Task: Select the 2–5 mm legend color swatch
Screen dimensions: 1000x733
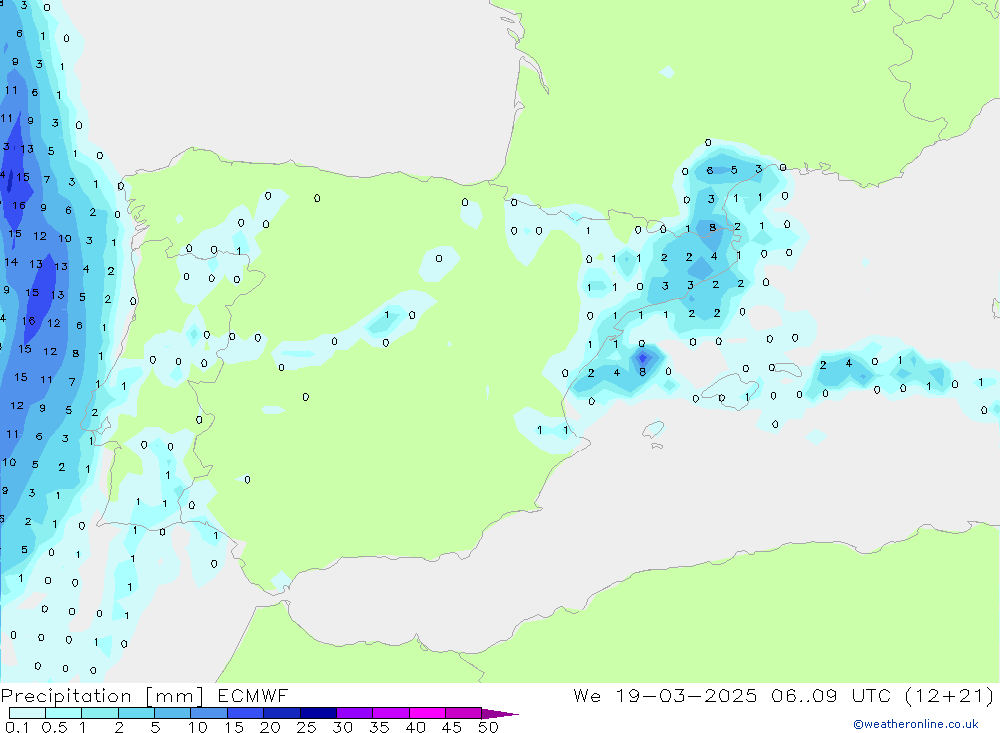Action: click(x=136, y=713)
